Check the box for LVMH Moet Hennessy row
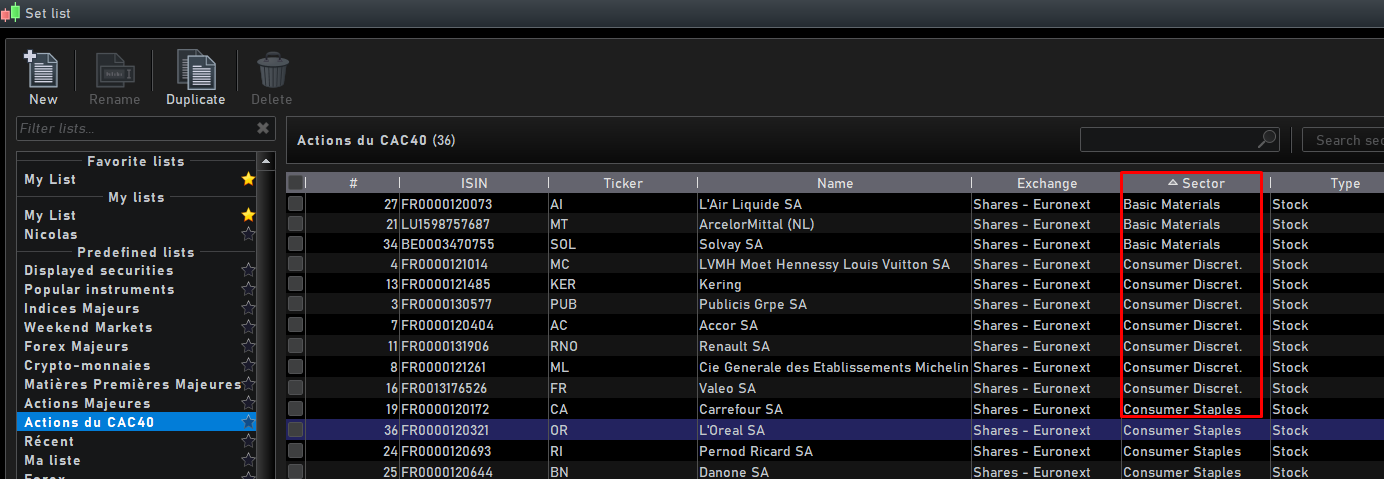This screenshot has width=1384, height=479. (x=295, y=264)
